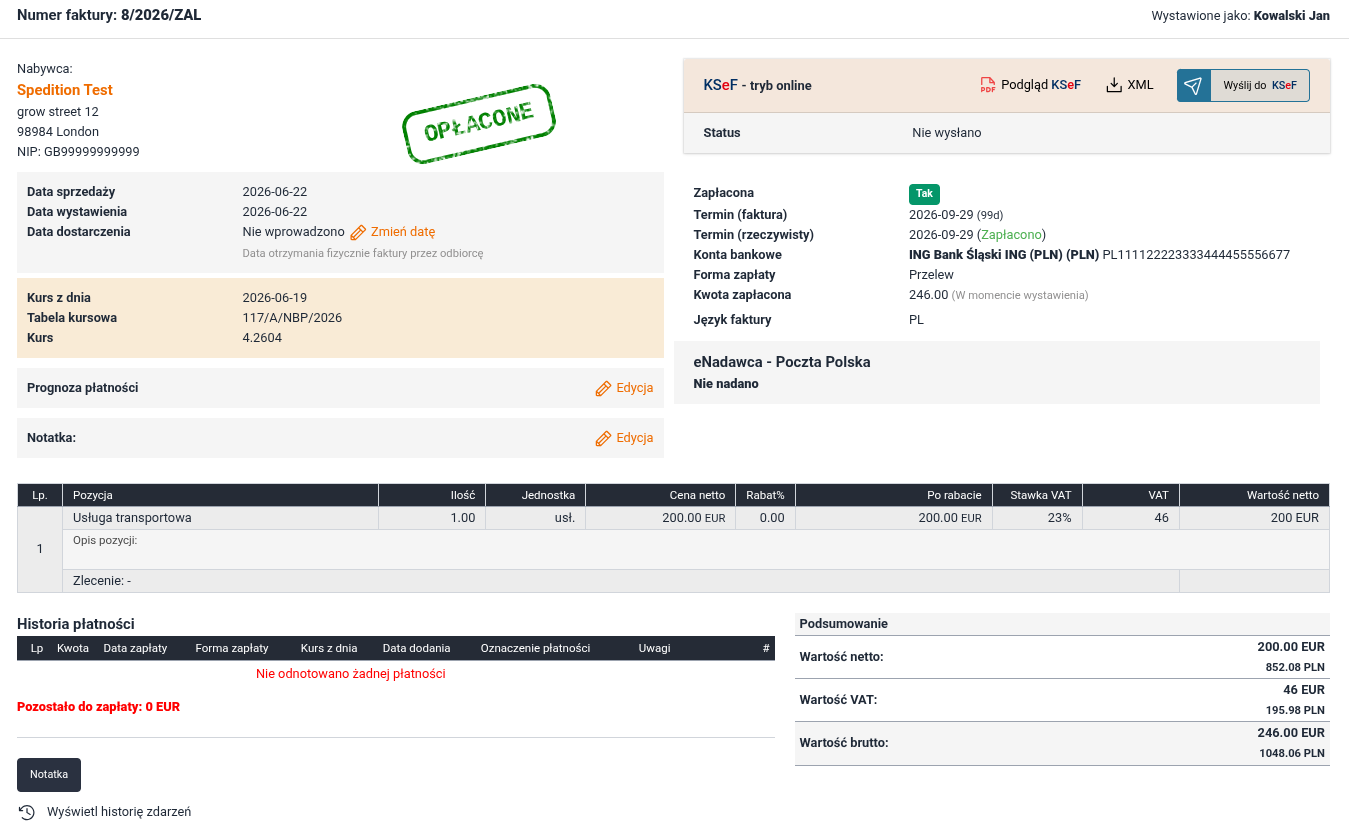Click the Historia płatności heading
Image resolution: width=1349 pixels, height=835 pixels.
(76, 624)
